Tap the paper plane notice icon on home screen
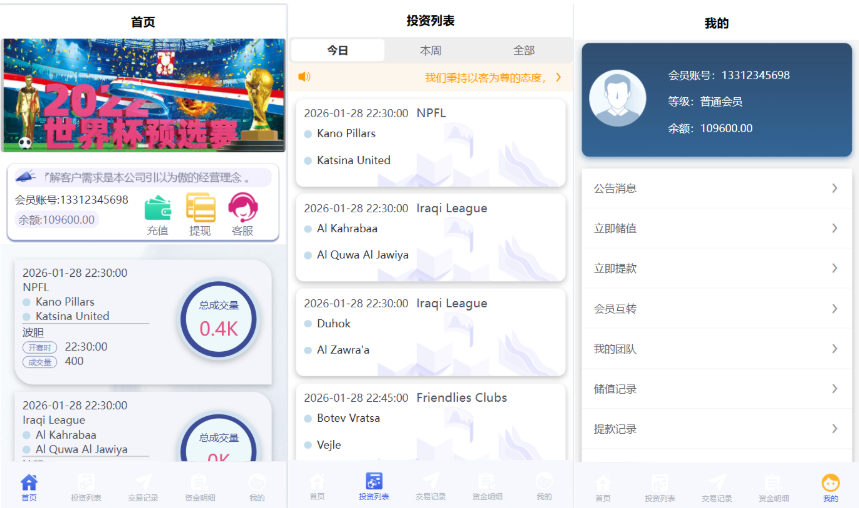 coord(26,176)
